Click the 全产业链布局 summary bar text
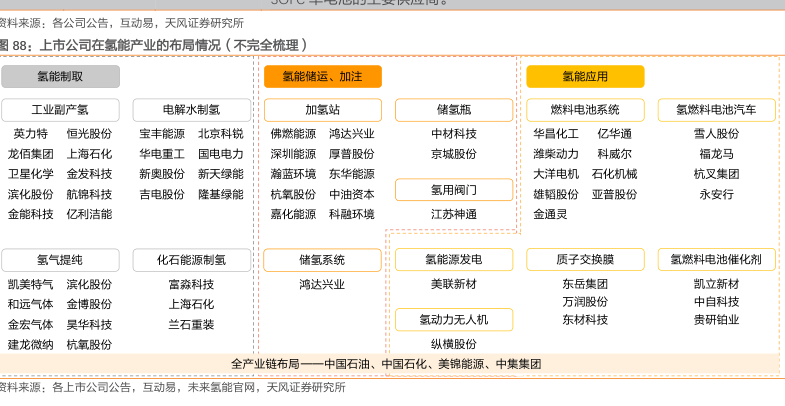Image resolution: width=785 pixels, height=406 pixels. (386, 364)
